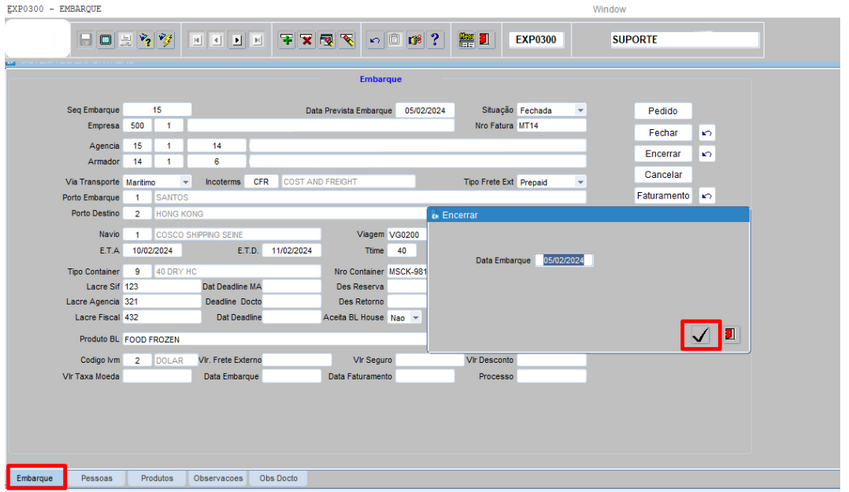Click the Data Embarque field in Encerrar dialog

click(x=566, y=260)
